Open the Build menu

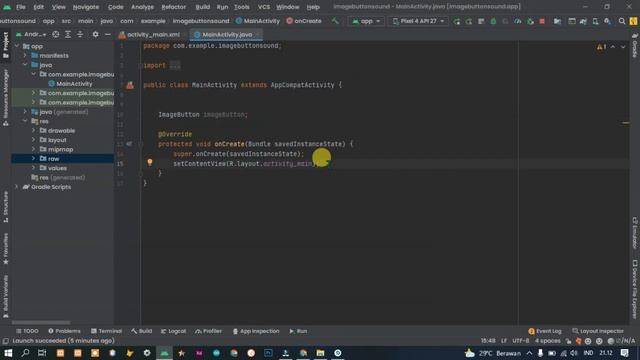pyautogui.click(x=202, y=7)
